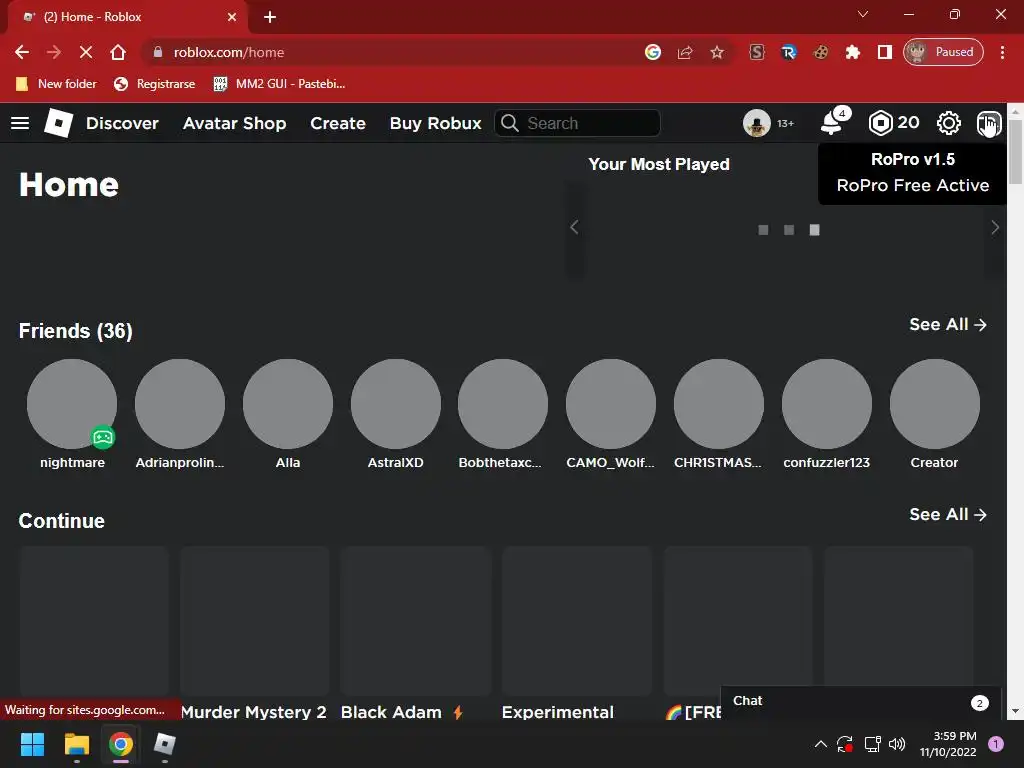Open the Windows Start menu
This screenshot has height=768, width=1024.
tap(32, 744)
